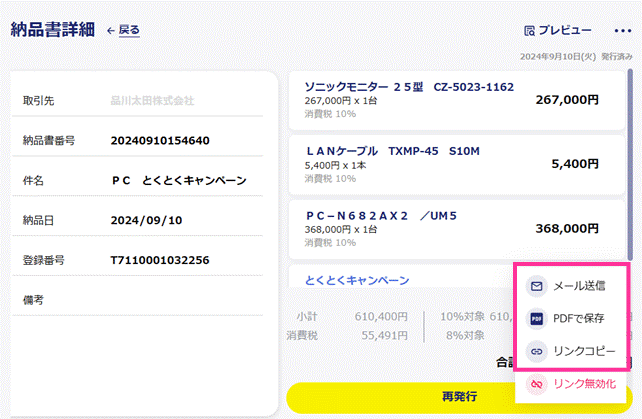
Task: Toggle the three-dot more options menu
Action: 623,31
